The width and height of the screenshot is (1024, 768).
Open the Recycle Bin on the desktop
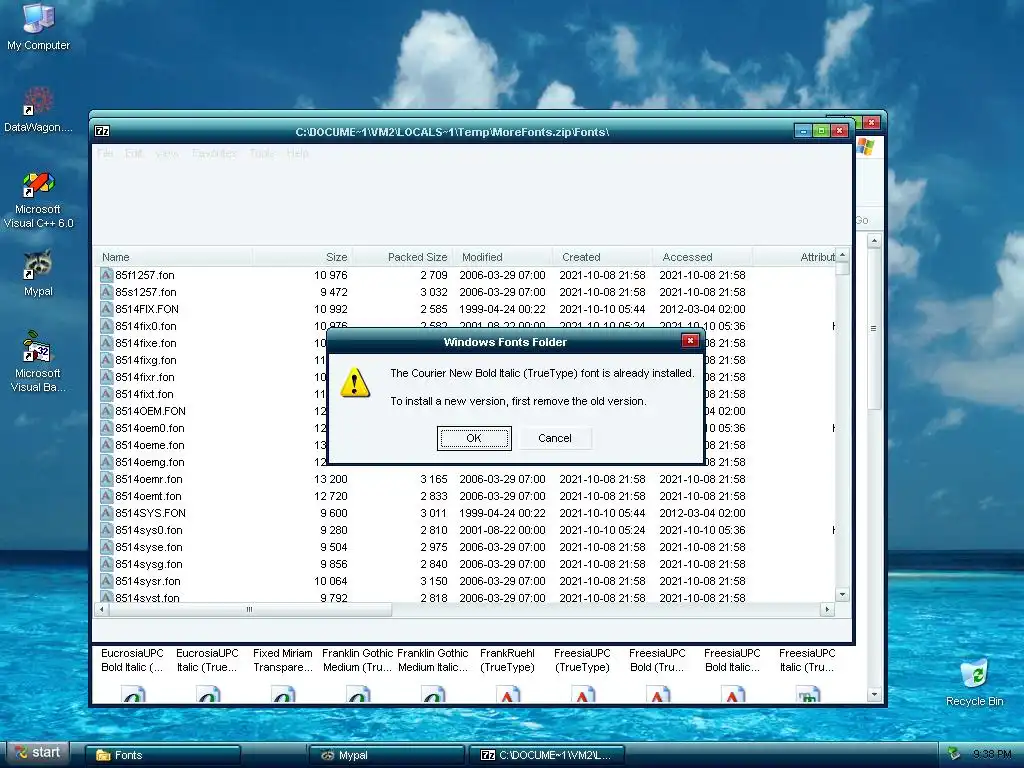[974, 683]
